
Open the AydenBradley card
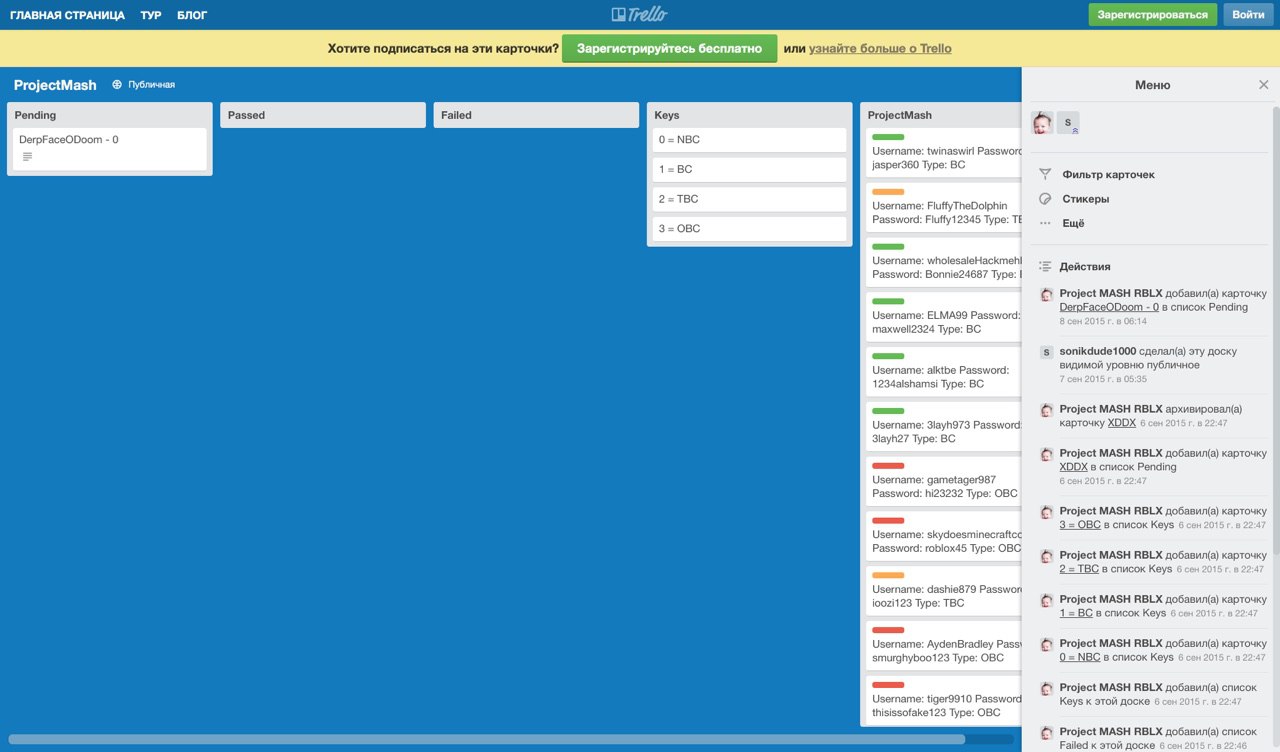click(x=943, y=645)
